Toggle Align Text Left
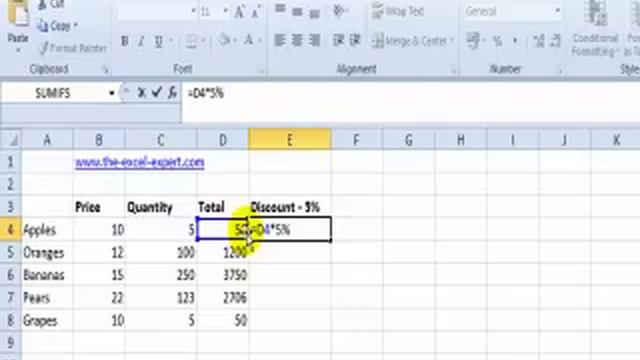The width and height of the screenshot is (640, 360). (x=280, y=40)
